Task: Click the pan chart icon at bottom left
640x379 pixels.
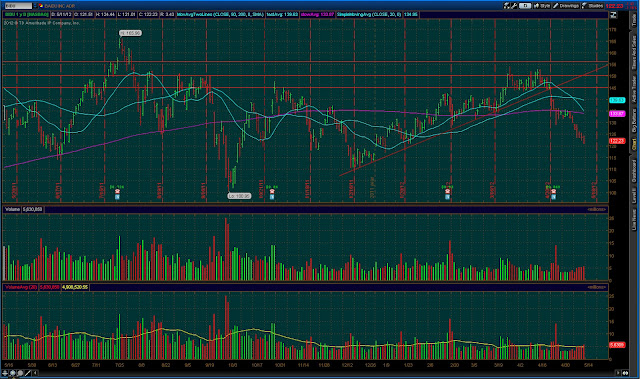Action: tap(5, 373)
